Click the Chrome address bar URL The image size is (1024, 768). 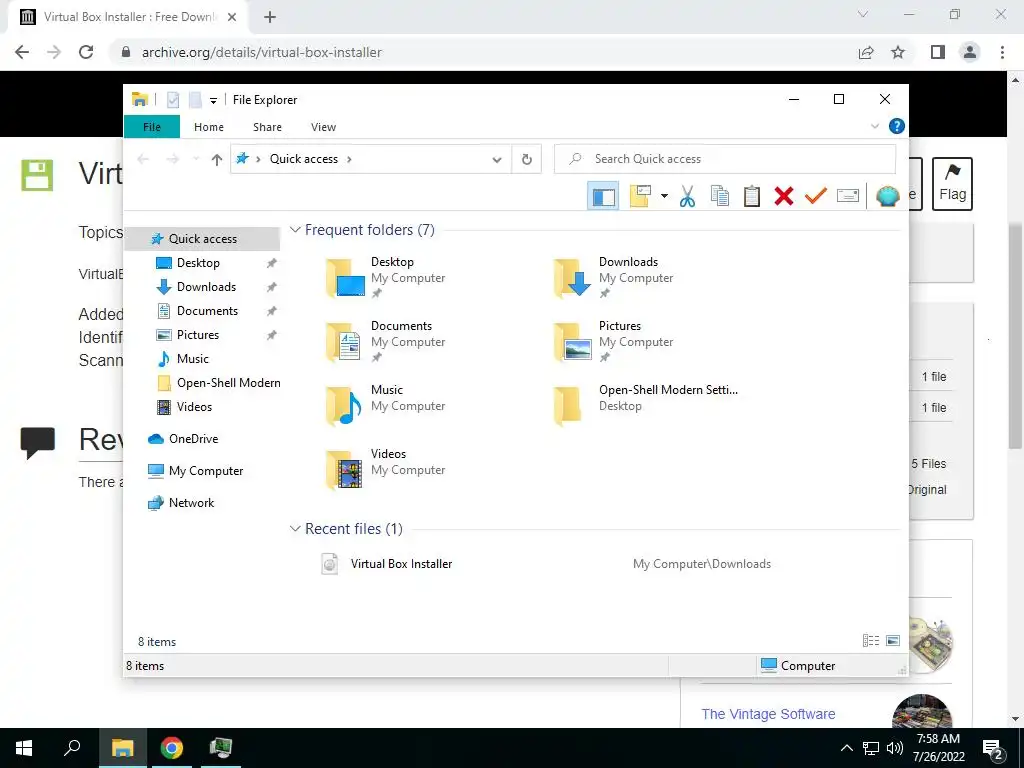(x=262, y=52)
